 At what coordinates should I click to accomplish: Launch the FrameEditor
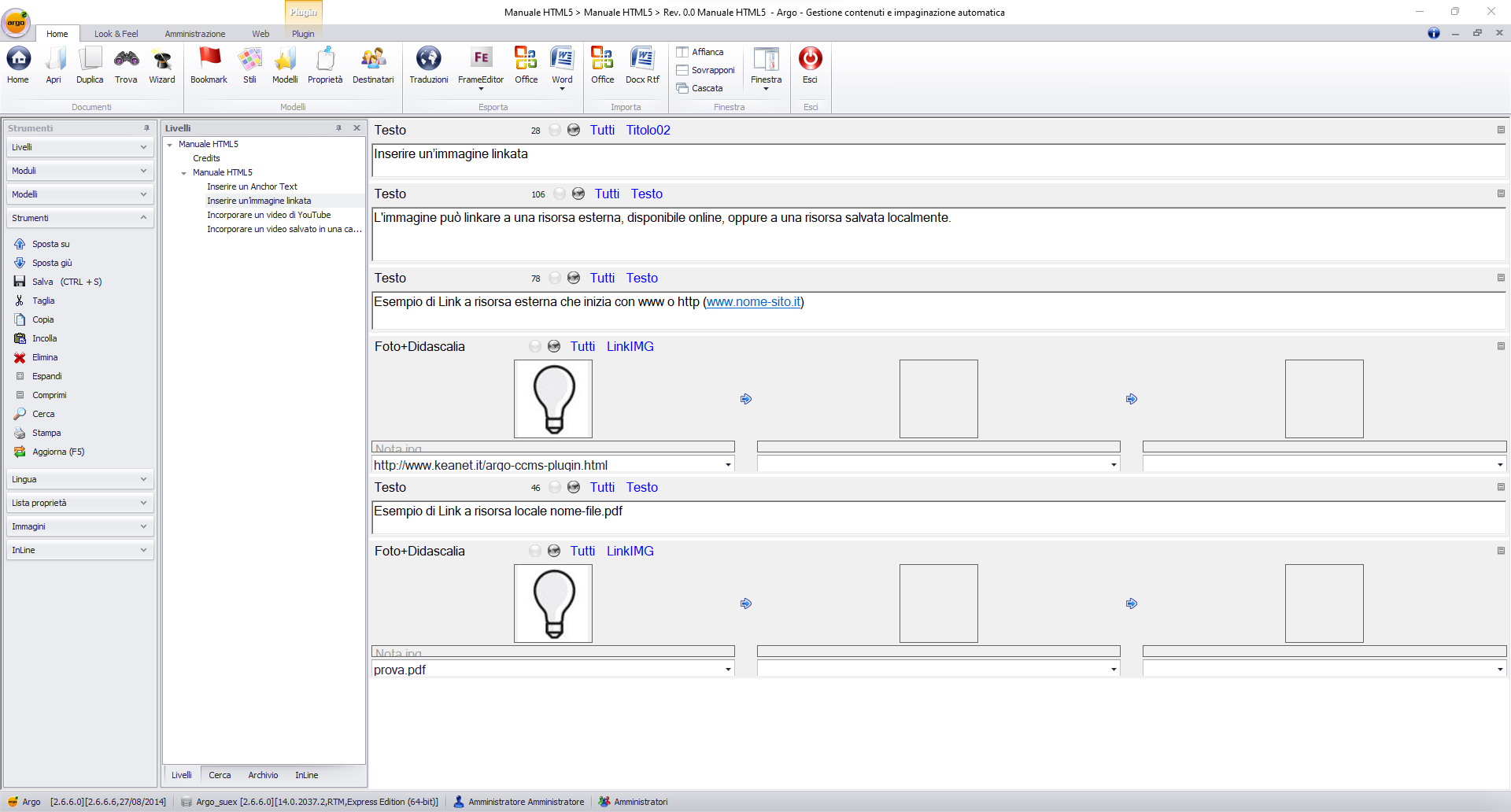[x=480, y=67]
